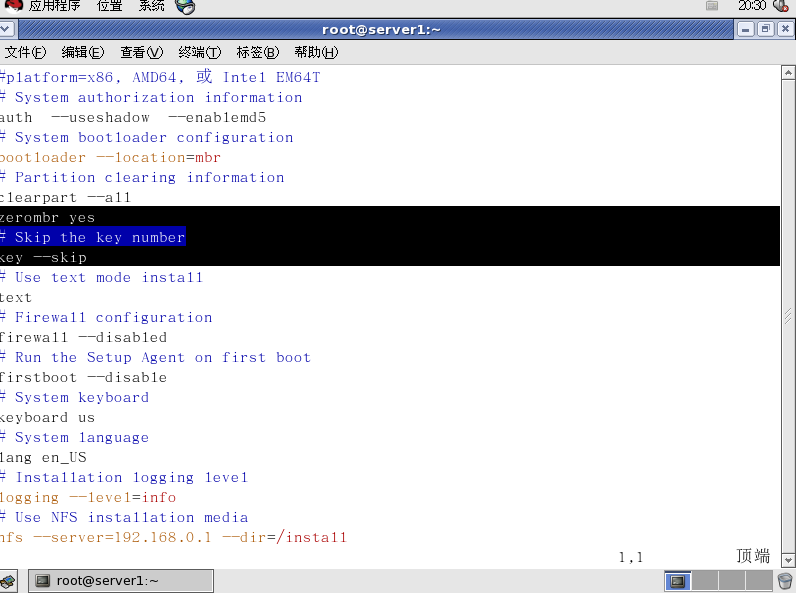Viewport: 796px width, 593px height.
Task: Click the line 'auth --useshadow --enablemd5'
Action: pos(133,118)
